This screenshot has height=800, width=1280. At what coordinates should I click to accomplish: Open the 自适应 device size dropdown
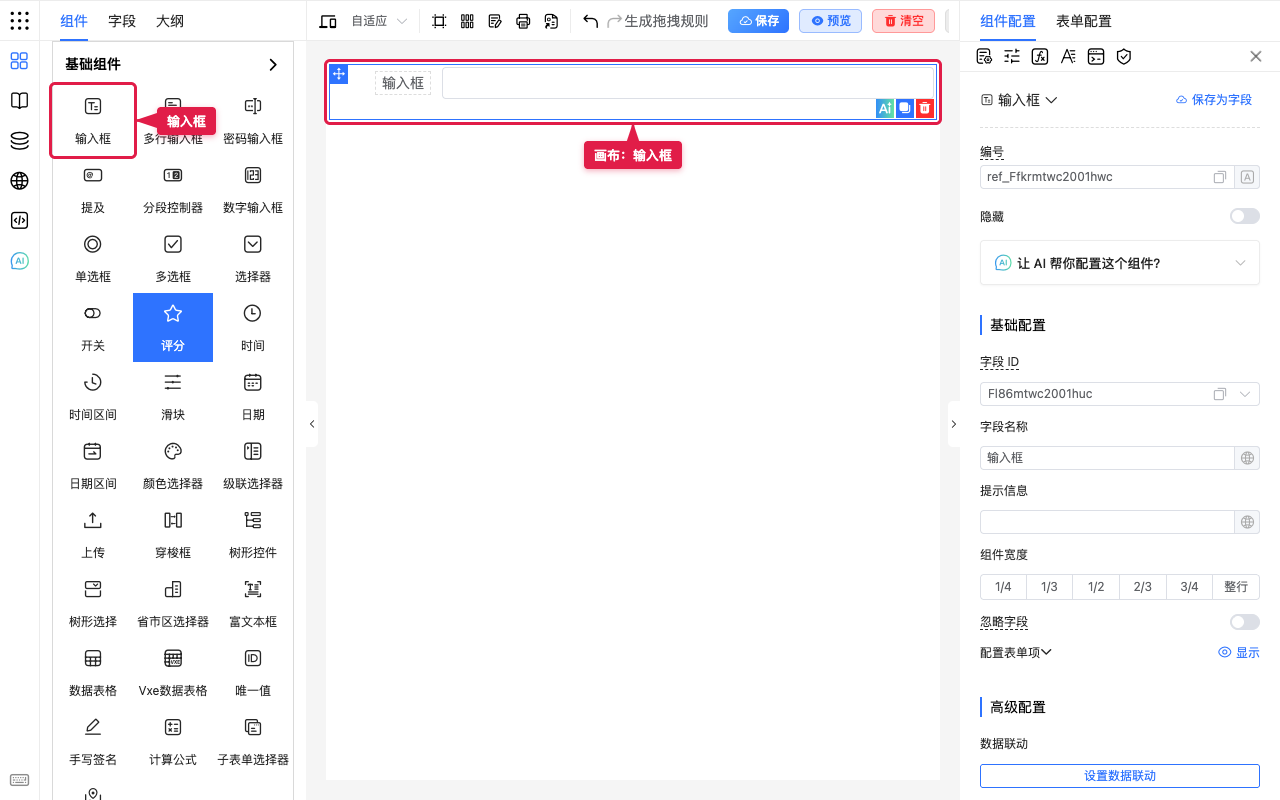[379, 21]
